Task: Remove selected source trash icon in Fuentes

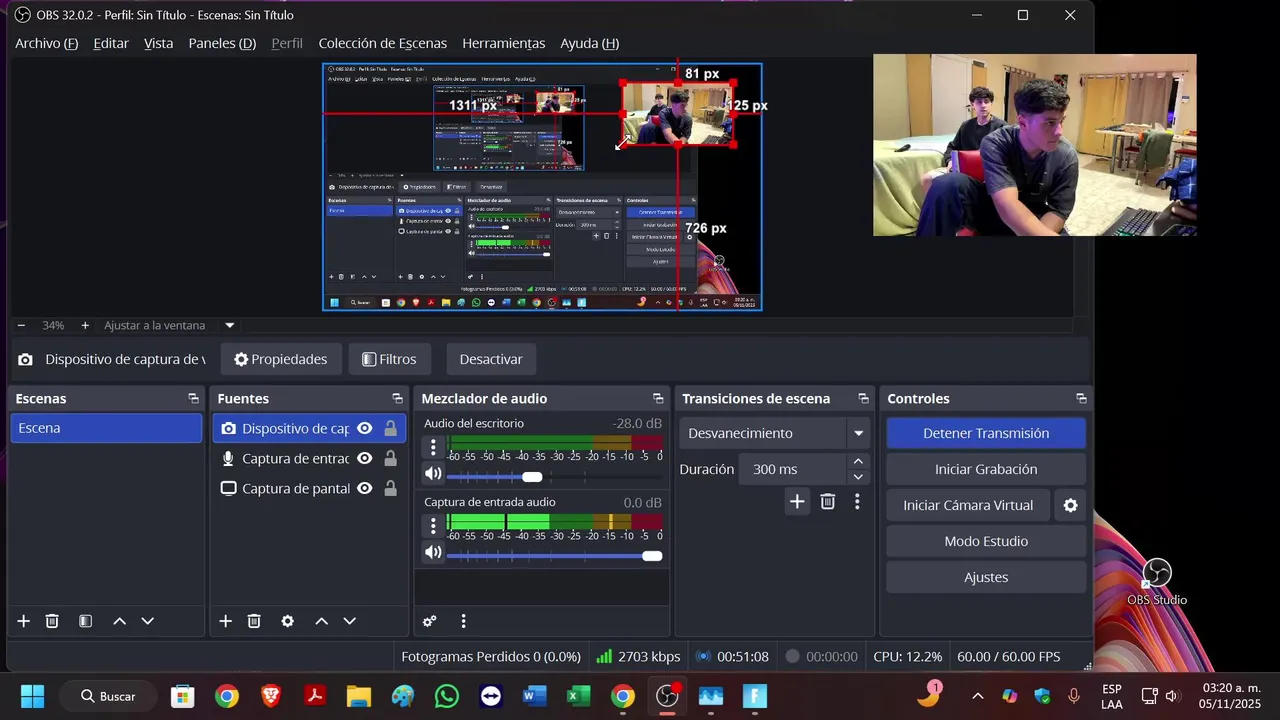Action: pyautogui.click(x=254, y=621)
